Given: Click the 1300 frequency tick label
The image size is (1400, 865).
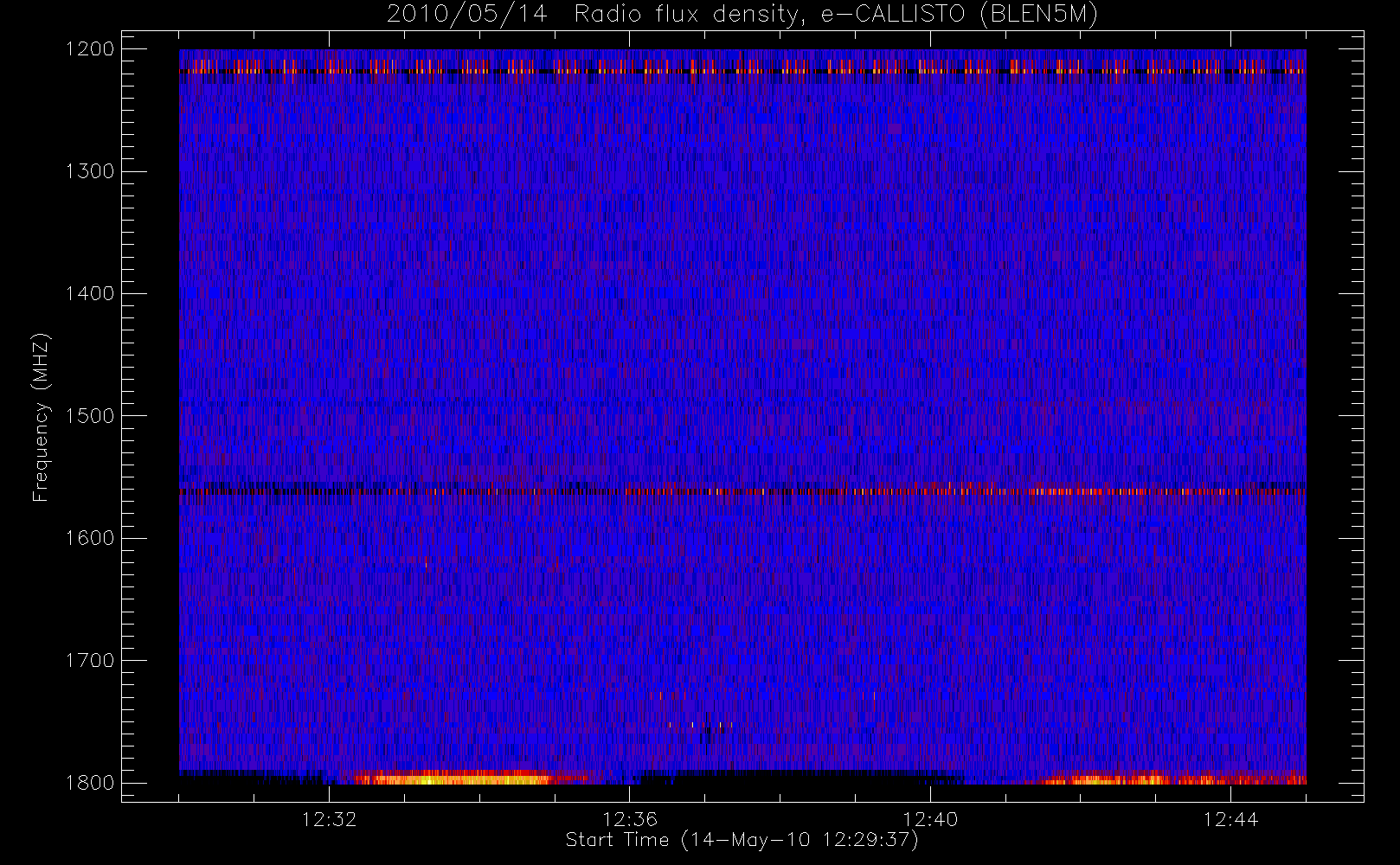Looking at the screenshot, I should point(90,170).
